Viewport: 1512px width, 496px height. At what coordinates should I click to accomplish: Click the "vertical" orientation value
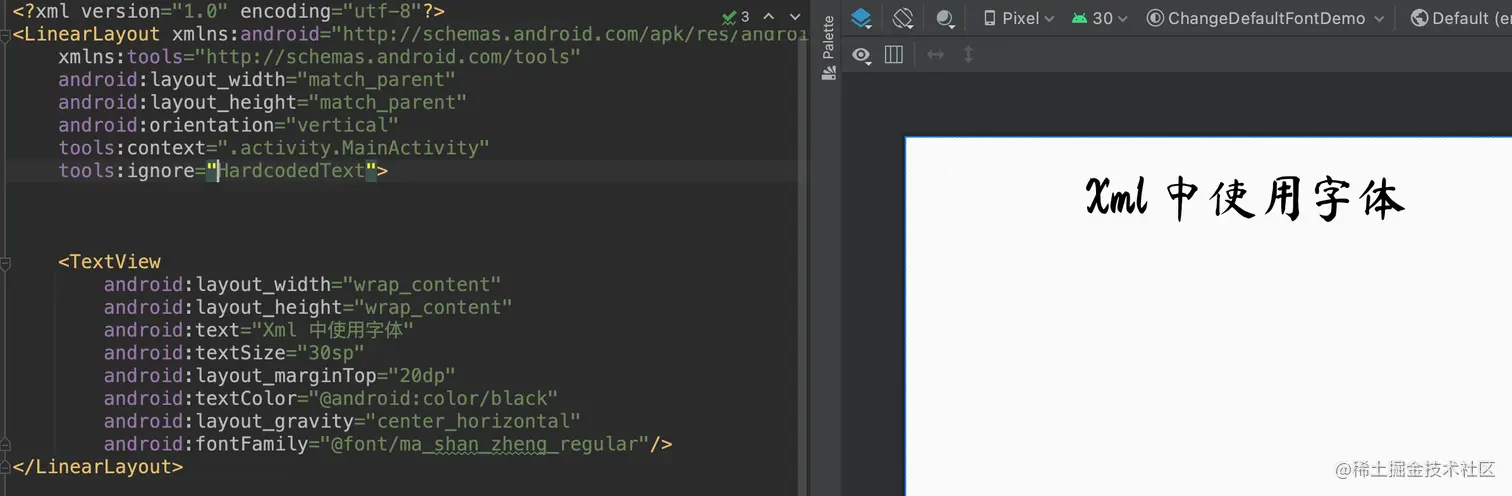pyautogui.click(x=341, y=125)
